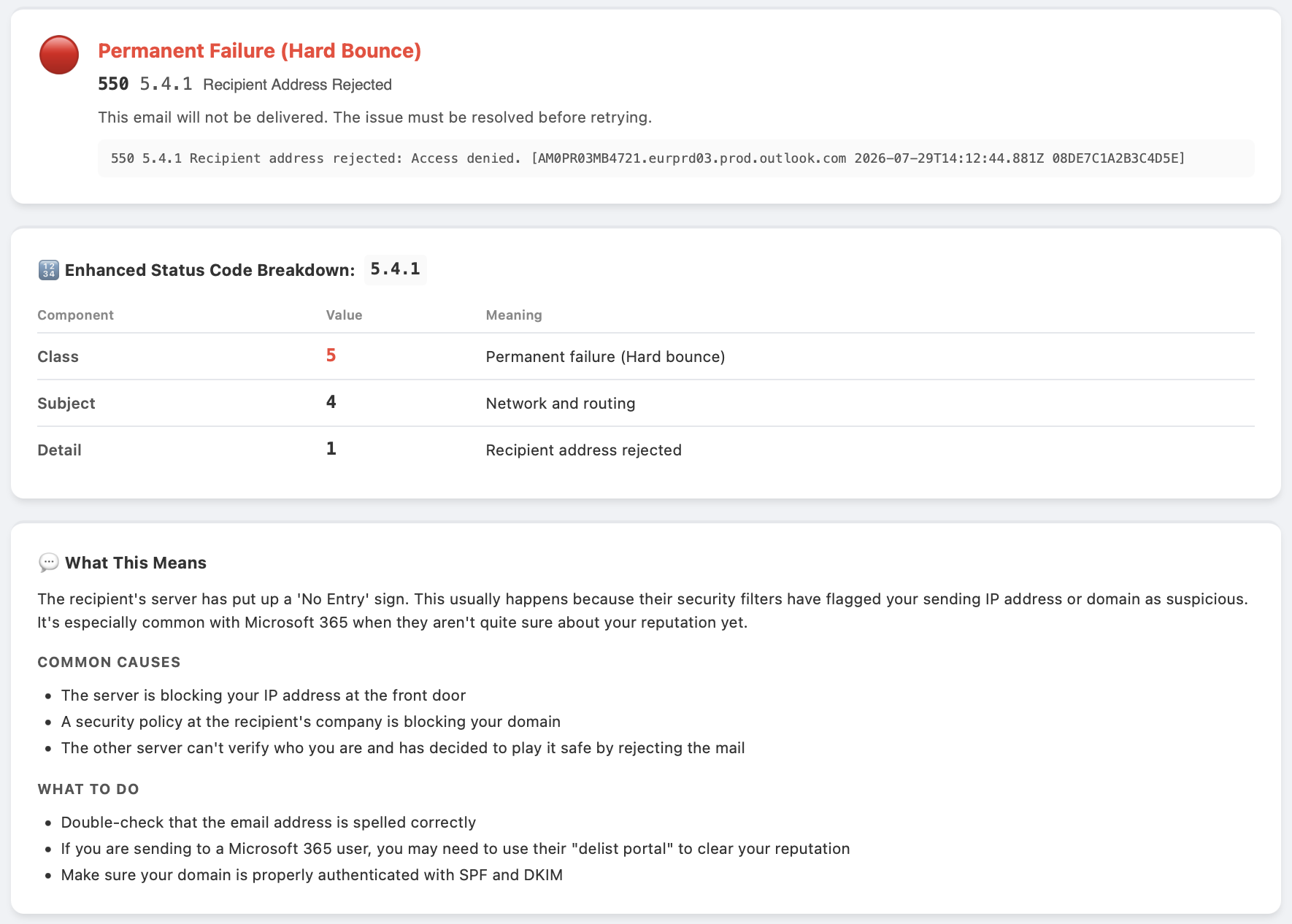
Task: Select the Permanent Failure (Hard Bounce) heading
Action: pyautogui.click(x=259, y=50)
